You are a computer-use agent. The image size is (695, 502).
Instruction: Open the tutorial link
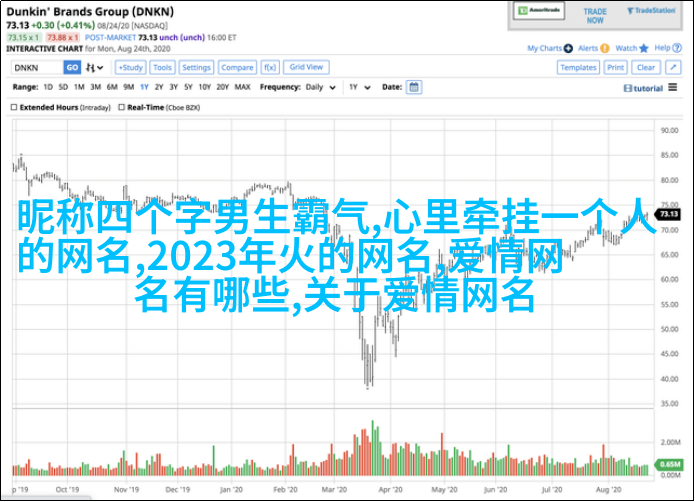pos(643,89)
